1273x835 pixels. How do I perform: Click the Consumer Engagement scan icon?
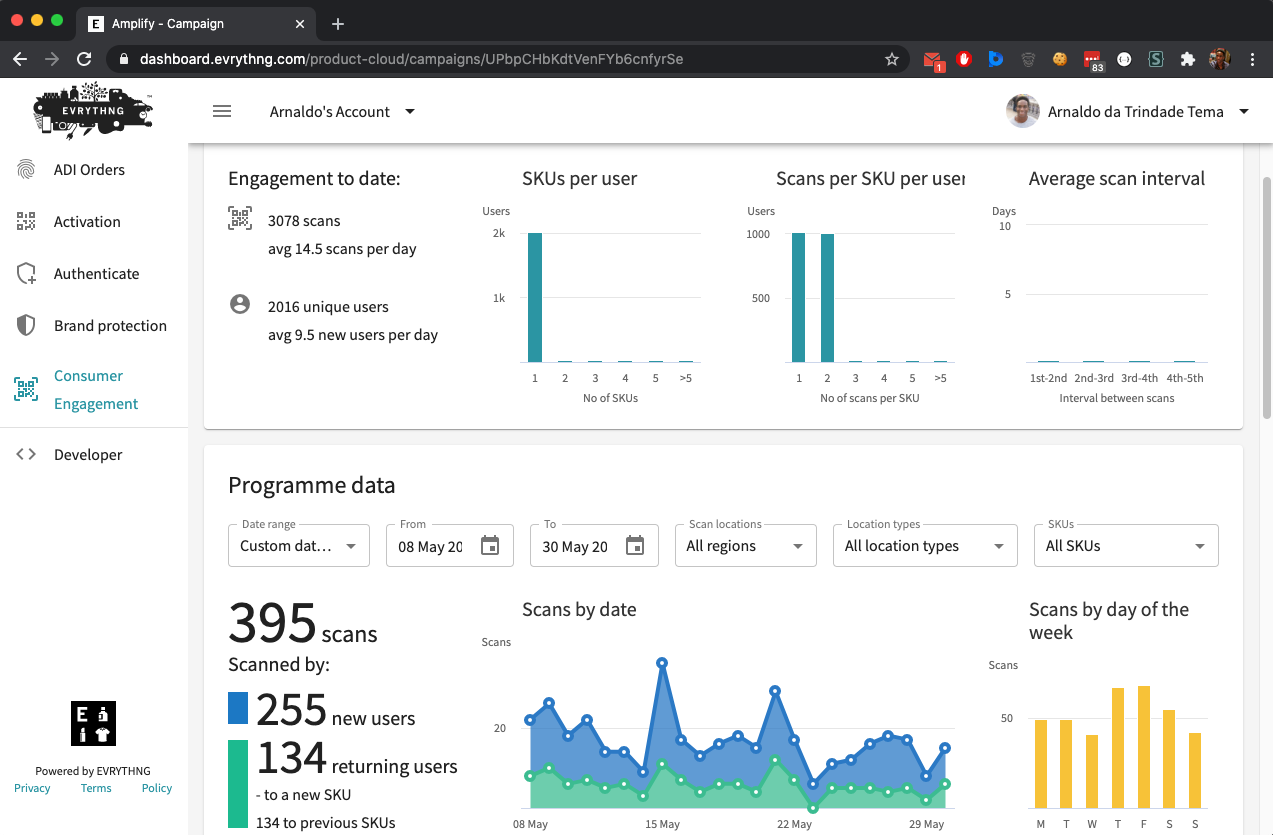pyautogui.click(x=26, y=390)
